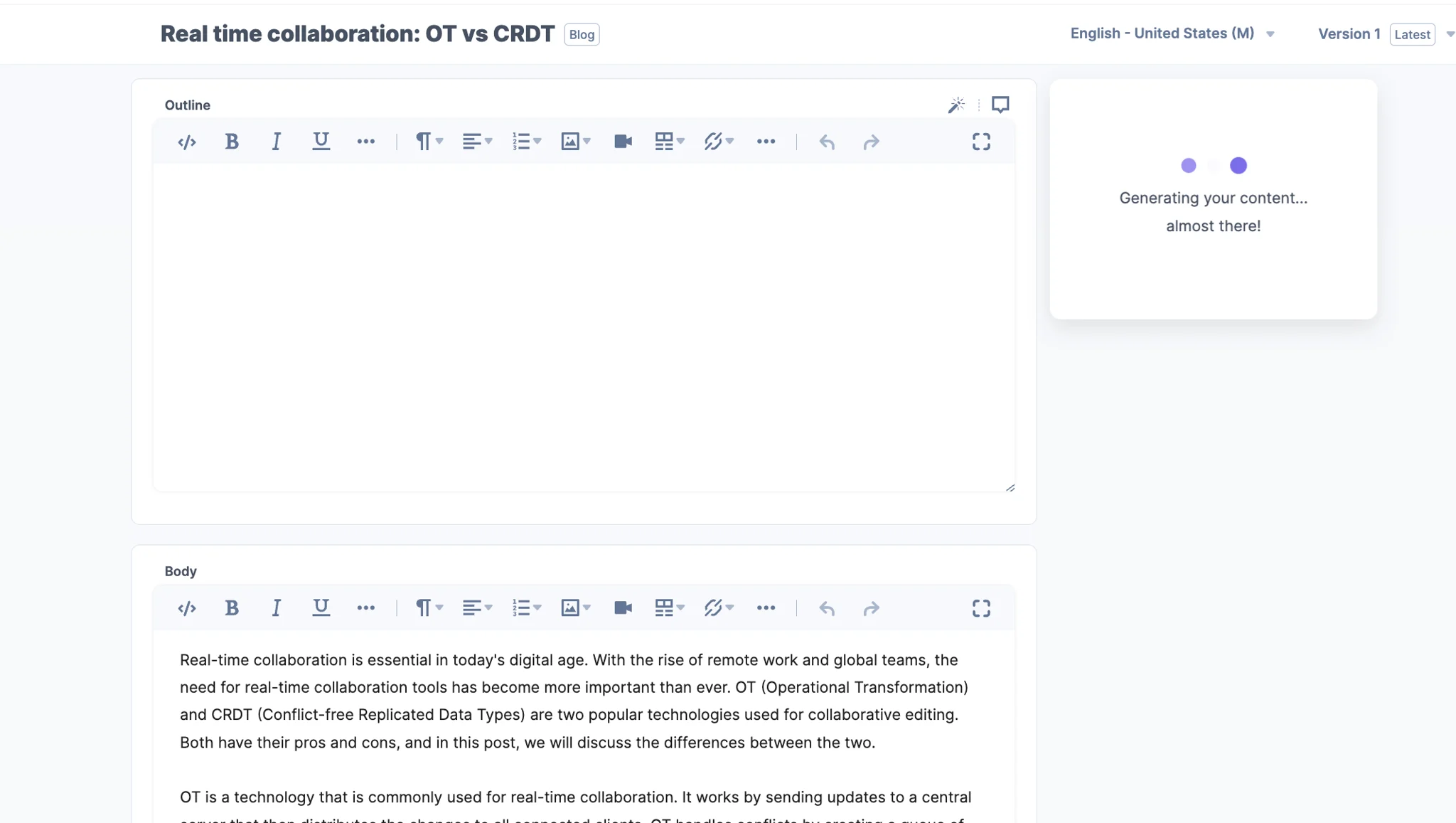The width and height of the screenshot is (1456, 823).
Task: Click the Blog tag next to title
Action: click(582, 34)
